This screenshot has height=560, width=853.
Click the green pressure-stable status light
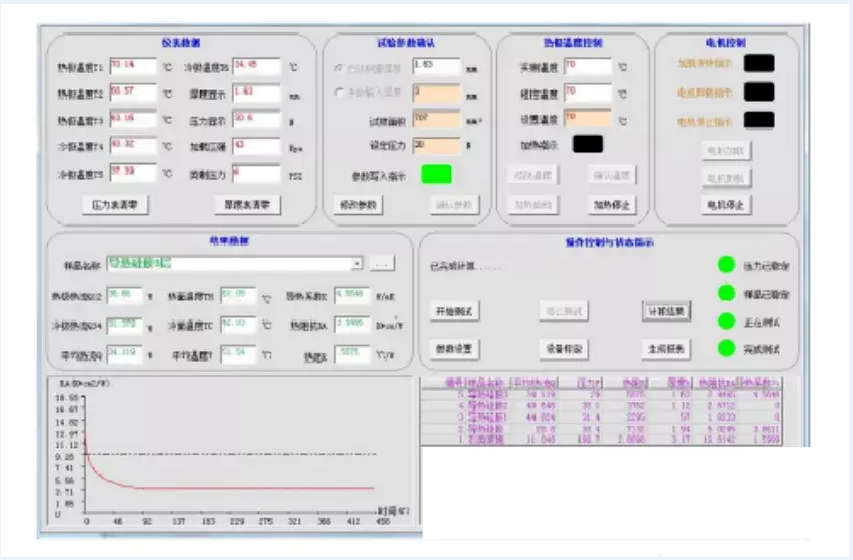click(727, 266)
